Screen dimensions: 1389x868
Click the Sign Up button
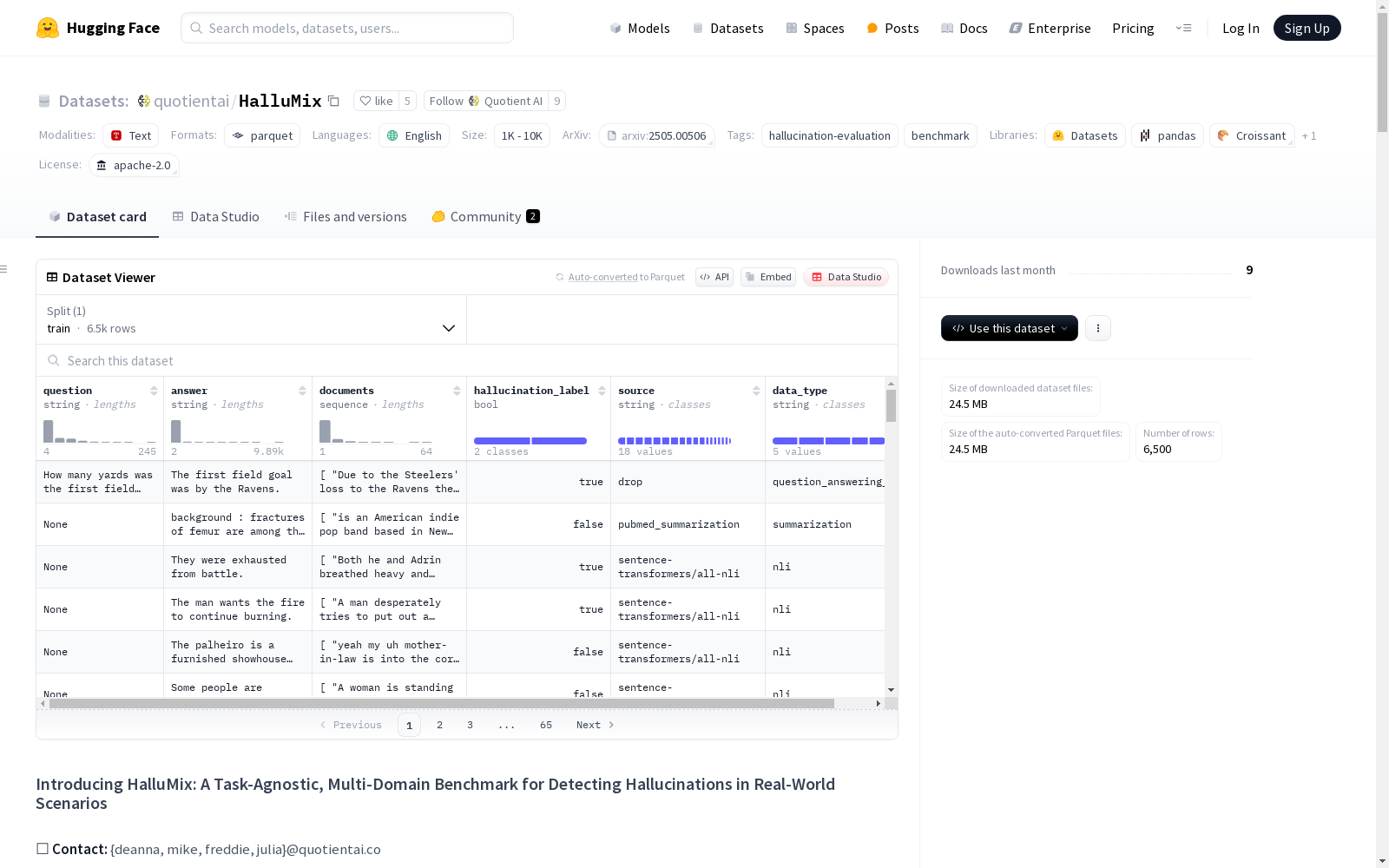(x=1307, y=28)
